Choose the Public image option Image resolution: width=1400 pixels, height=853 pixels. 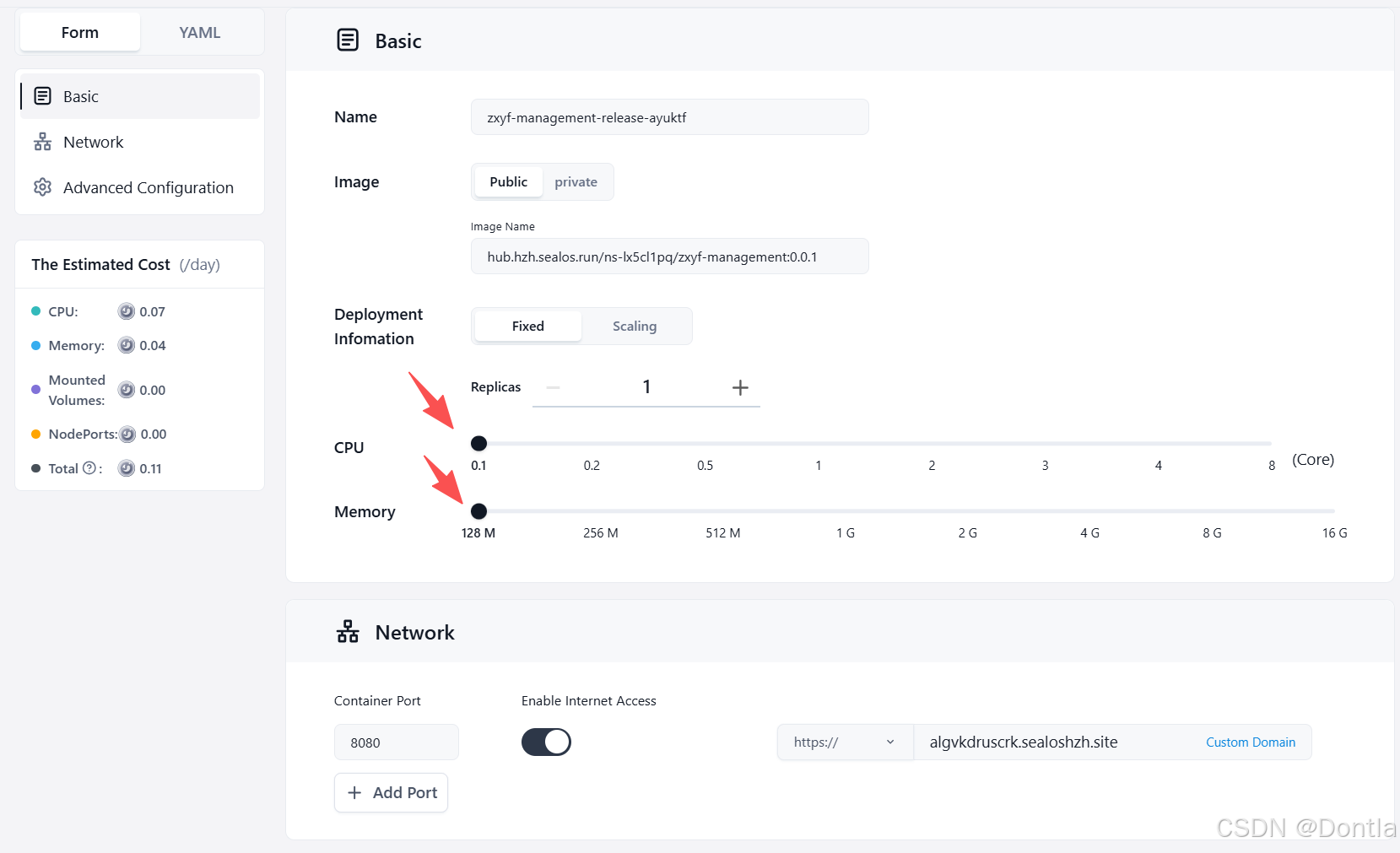[x=508, y=181]
